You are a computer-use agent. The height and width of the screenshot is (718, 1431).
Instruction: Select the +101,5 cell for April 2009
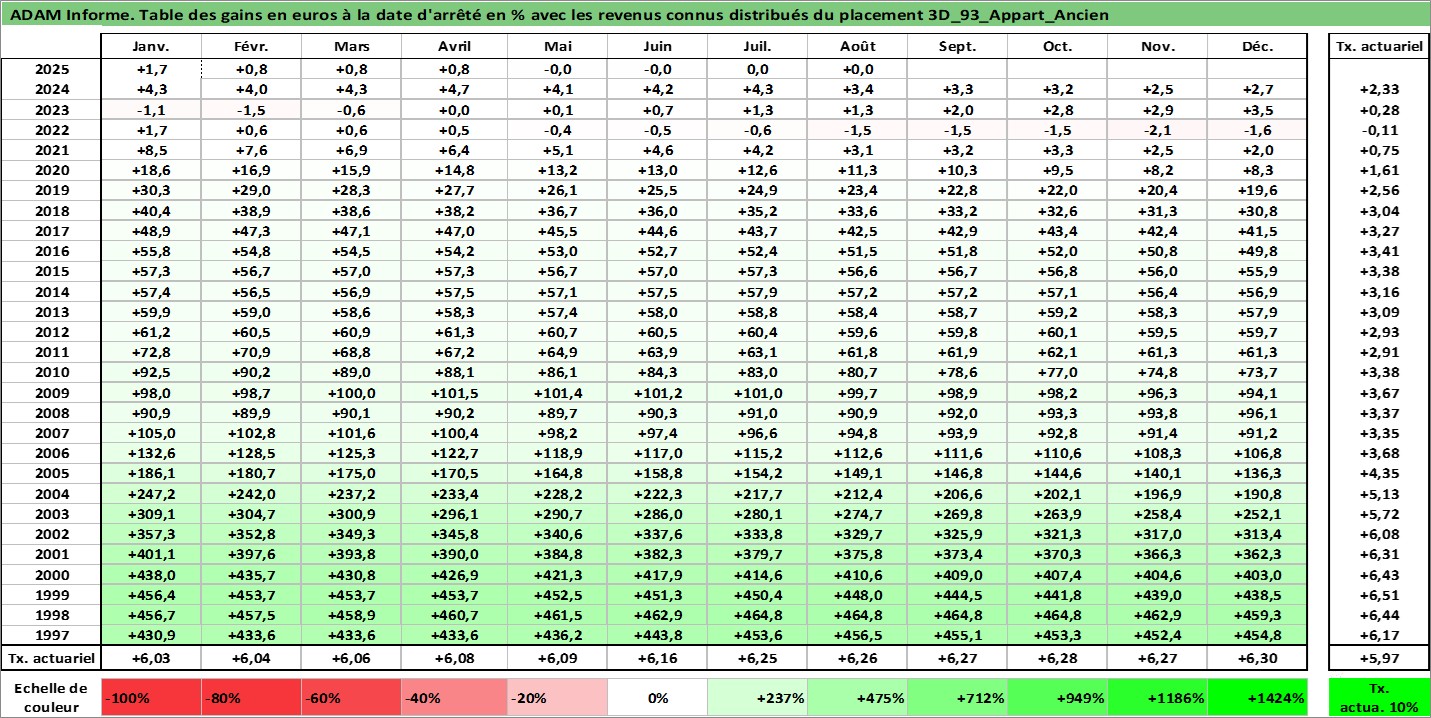pyautogui.click(x=455, y=393)
